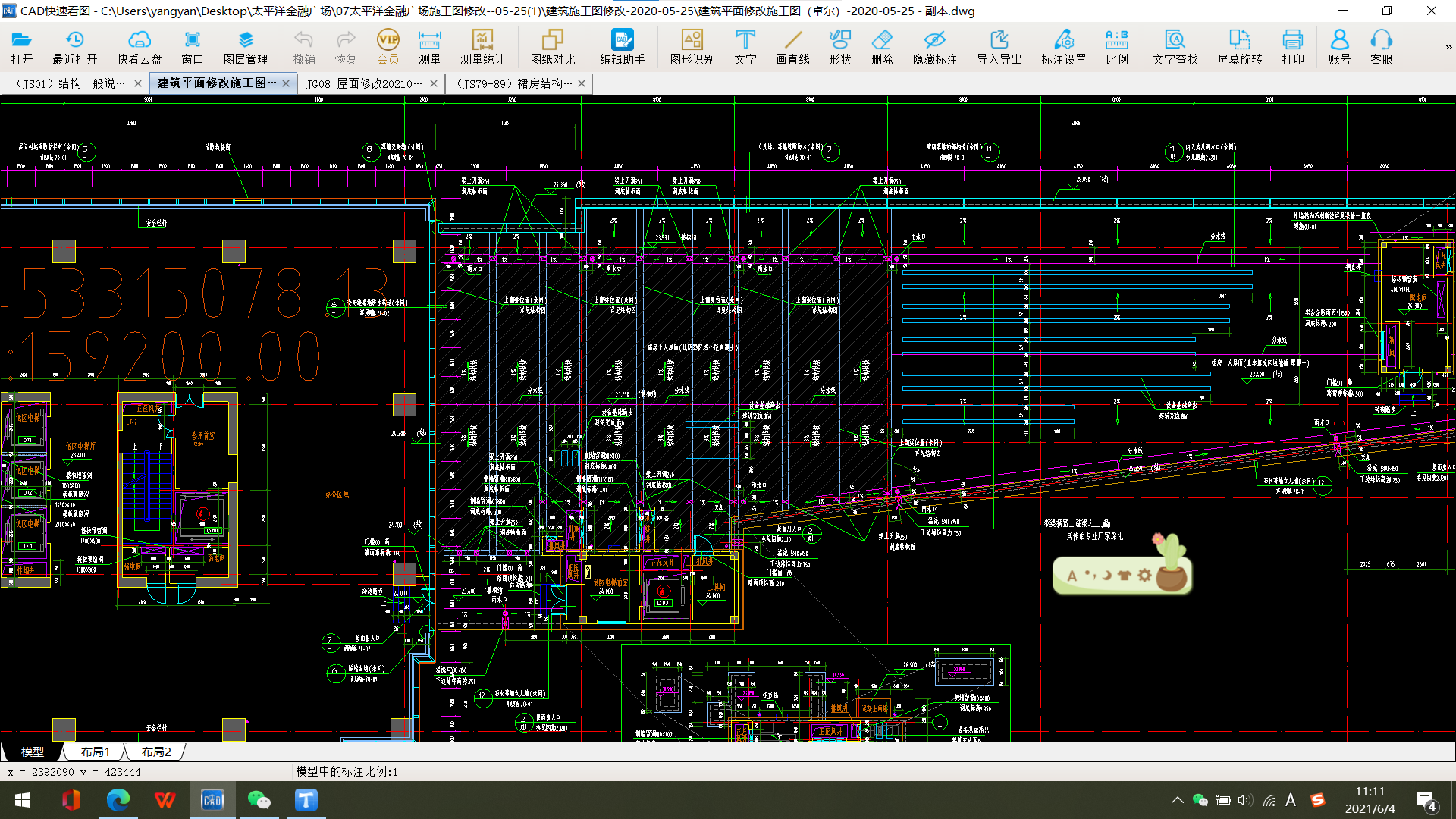Open 导入导出 import export

pyautogui.click(x=999, y=47)
